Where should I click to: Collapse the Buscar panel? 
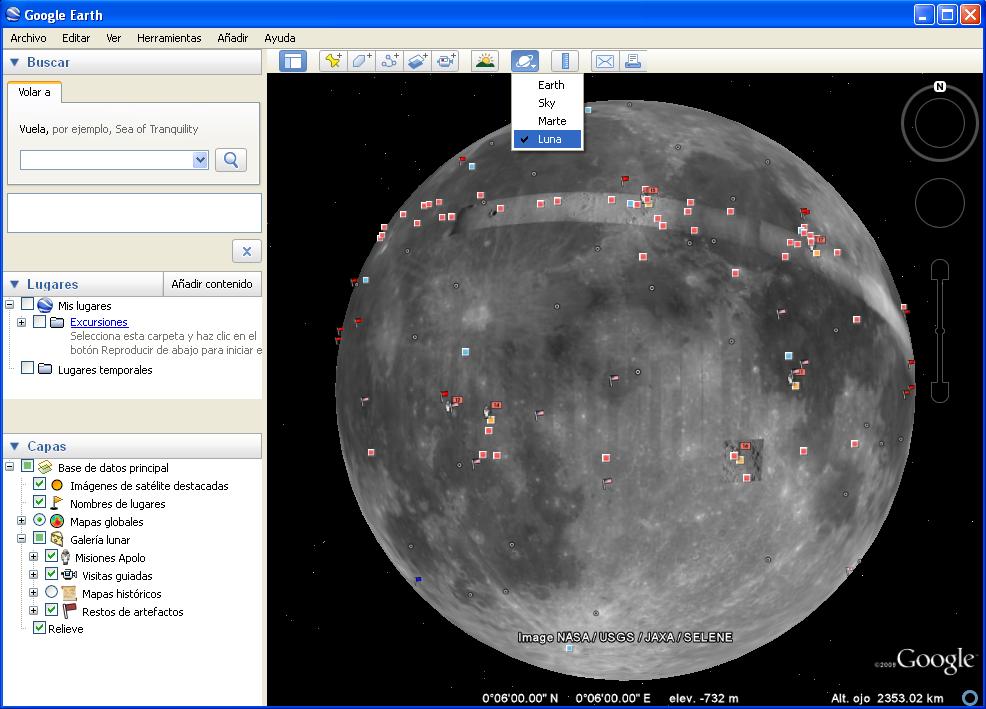(x=14, y=62)
